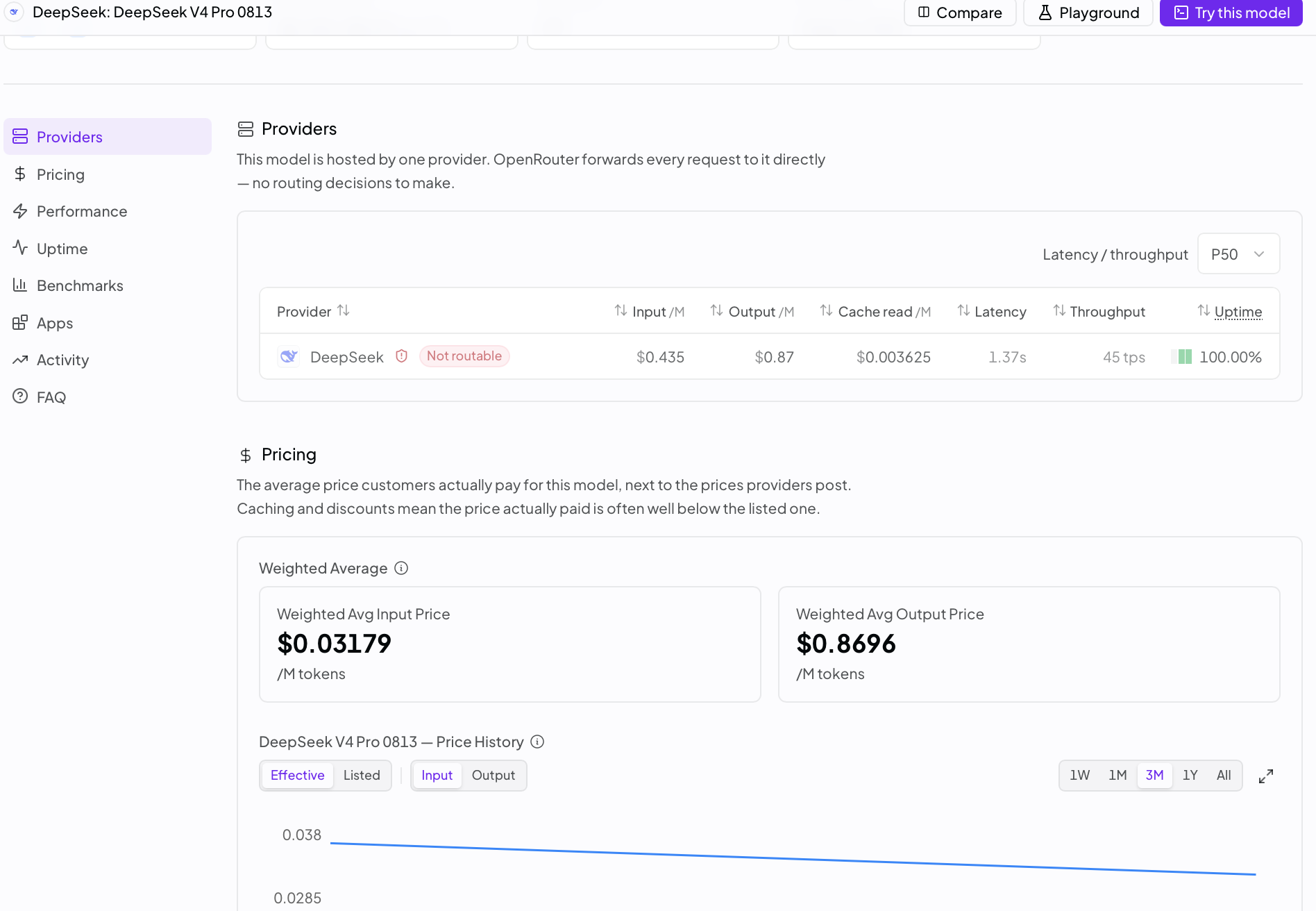Sort providers by the Input /M column arrows

[x=621, y=310]
